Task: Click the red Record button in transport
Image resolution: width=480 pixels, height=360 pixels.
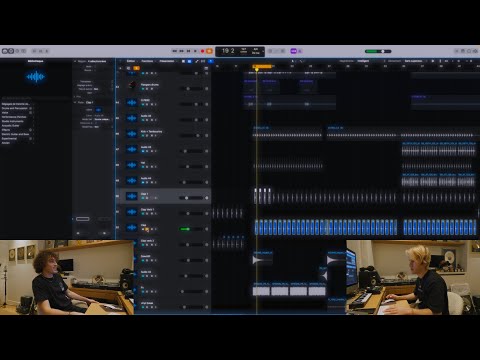Action: (x=202, y=51)
